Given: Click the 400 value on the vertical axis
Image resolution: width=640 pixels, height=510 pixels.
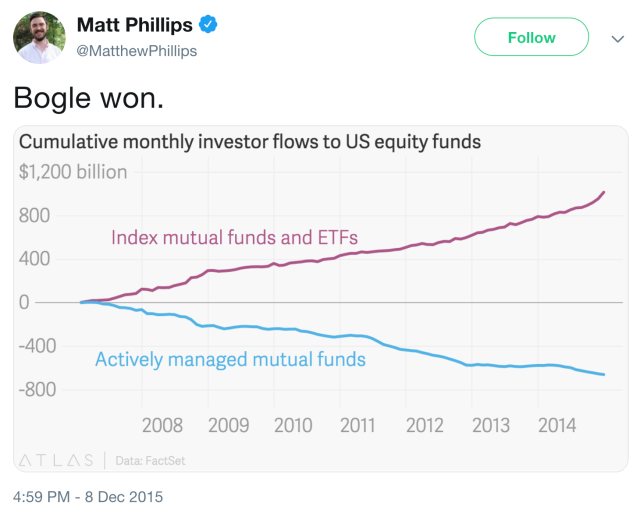Looking at the screenshot, I should 36,259.
